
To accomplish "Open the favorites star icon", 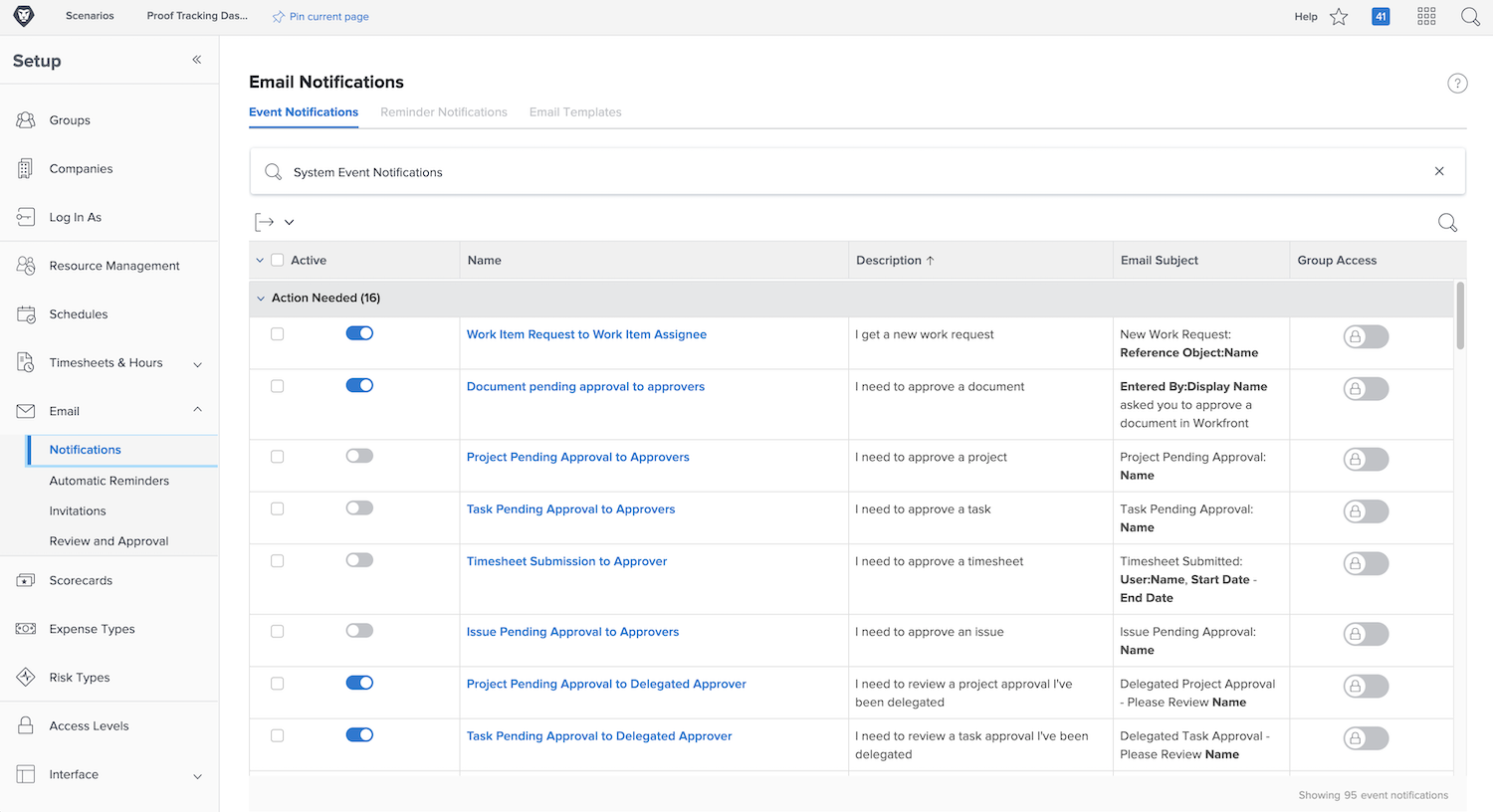I will [x=1339, y=17].
